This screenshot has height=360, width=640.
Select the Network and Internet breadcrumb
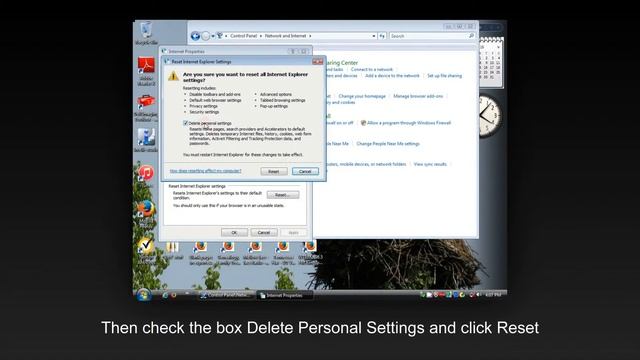[x=285, y=36]
